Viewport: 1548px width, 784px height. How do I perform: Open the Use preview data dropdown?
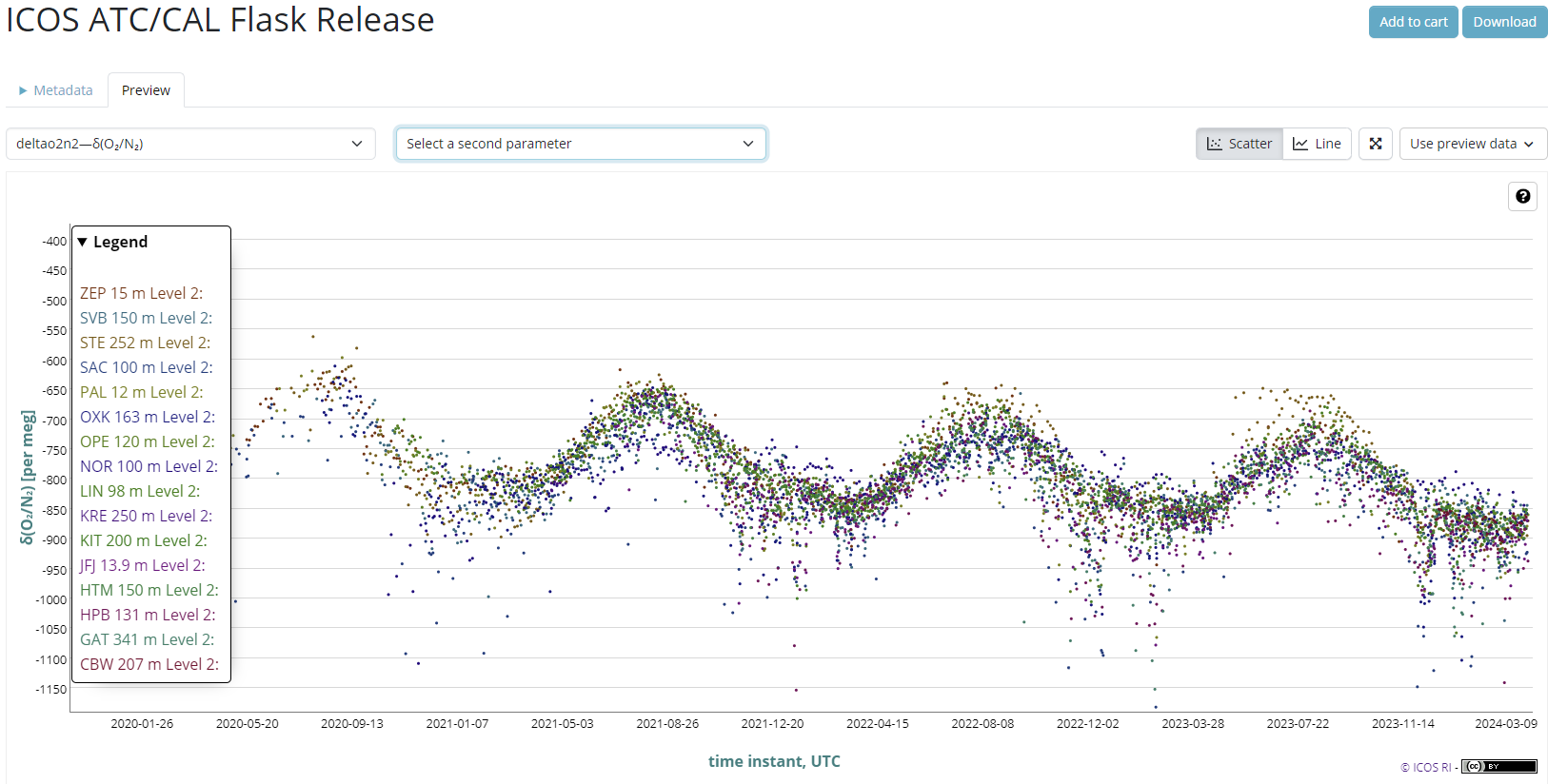click(x=1473, y=144)
